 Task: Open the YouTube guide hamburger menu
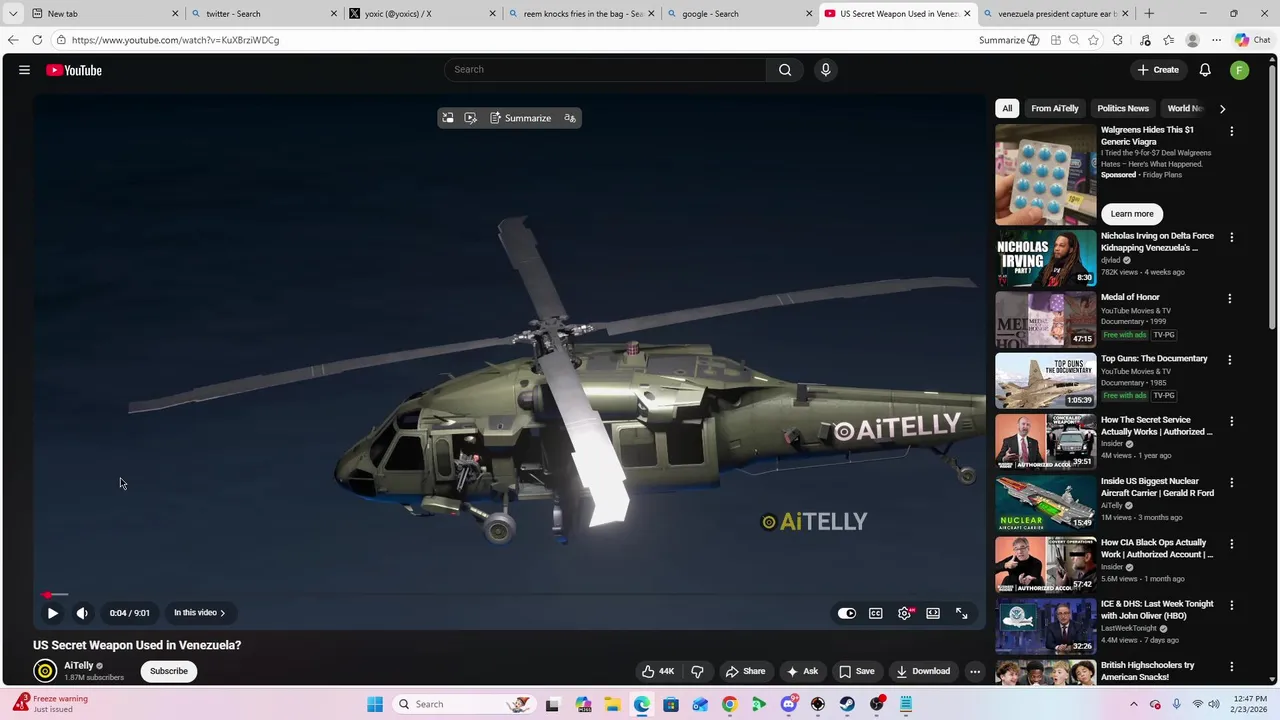(x=24, y=70)
